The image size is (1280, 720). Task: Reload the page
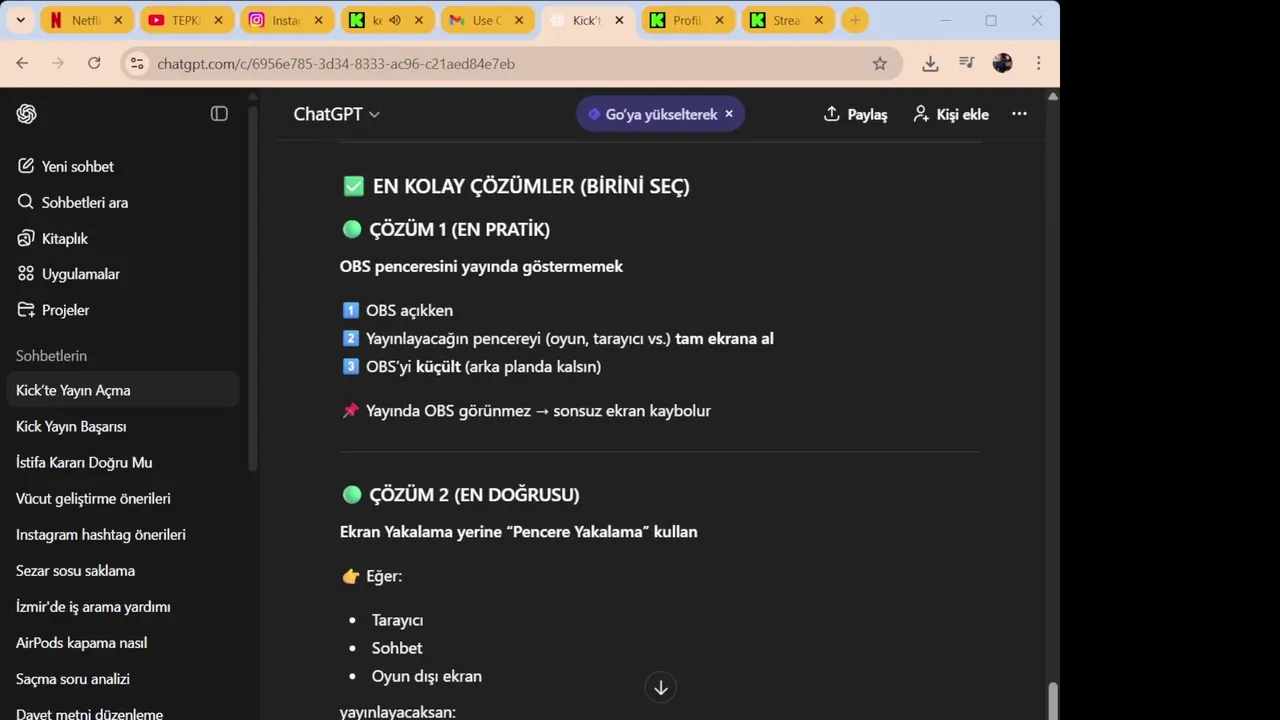94,63
